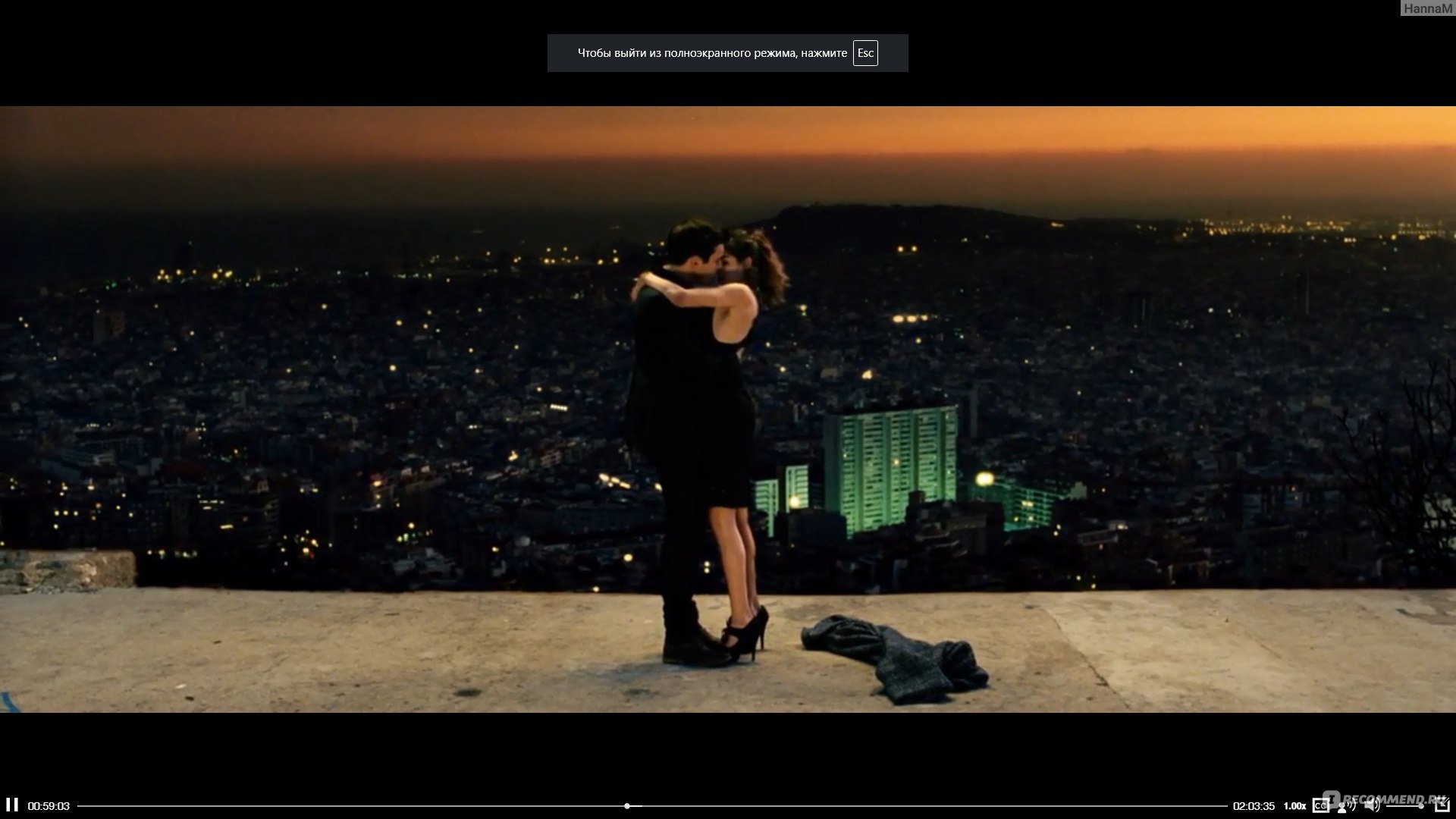Mute the speaker volume icon
Viewport: 1456px width, 819px height.
(1372, 805)
